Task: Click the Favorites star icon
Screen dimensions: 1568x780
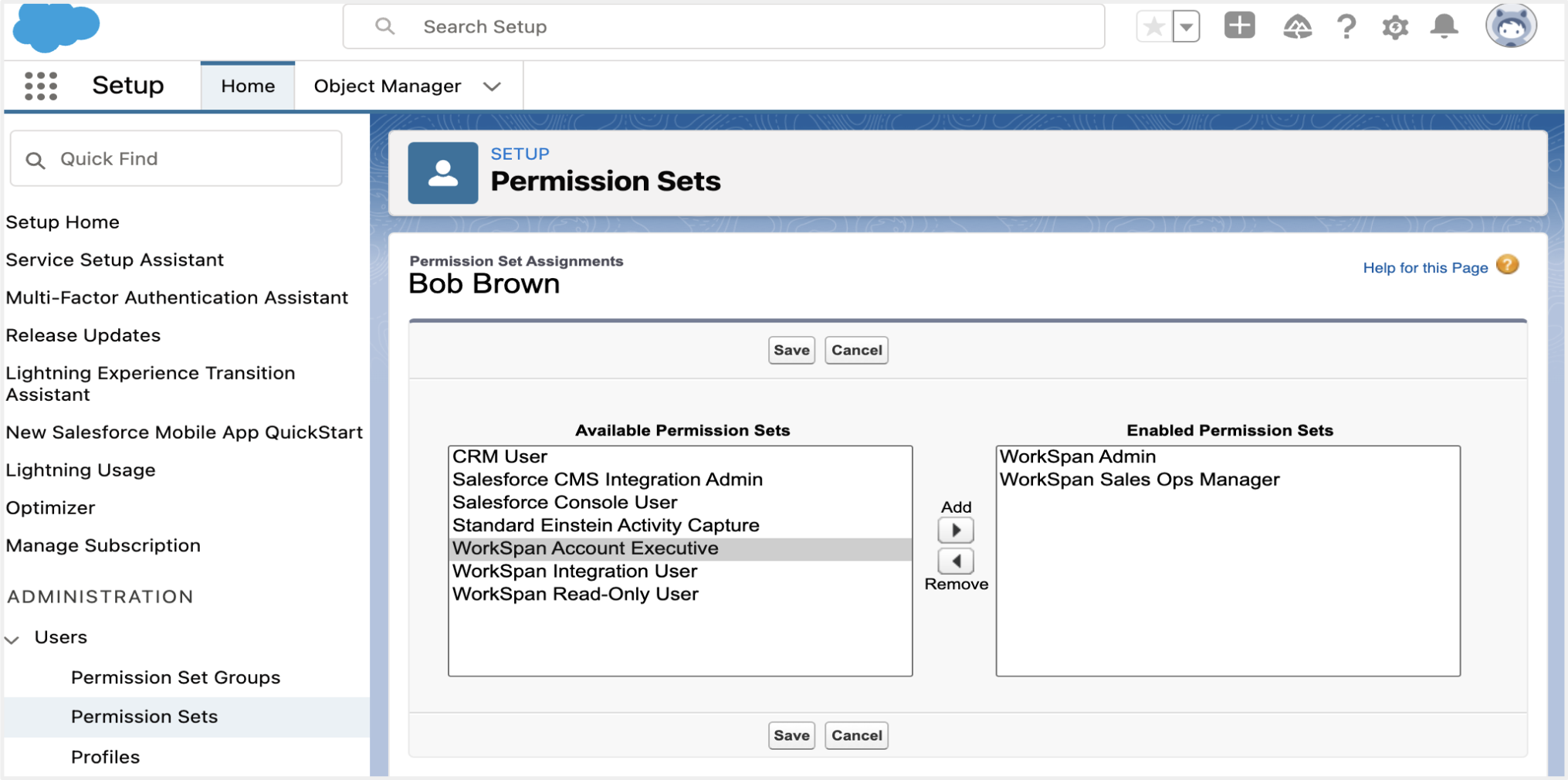Action: (x=1153, y=27)
